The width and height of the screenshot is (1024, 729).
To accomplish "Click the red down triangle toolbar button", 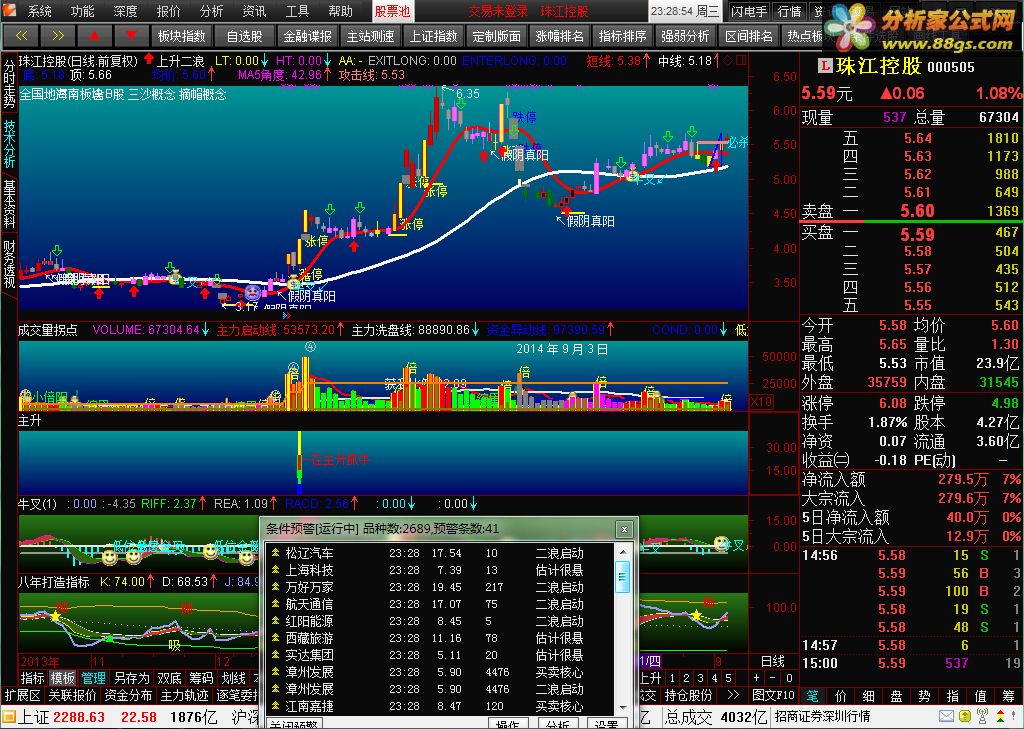I will [131, 36].
